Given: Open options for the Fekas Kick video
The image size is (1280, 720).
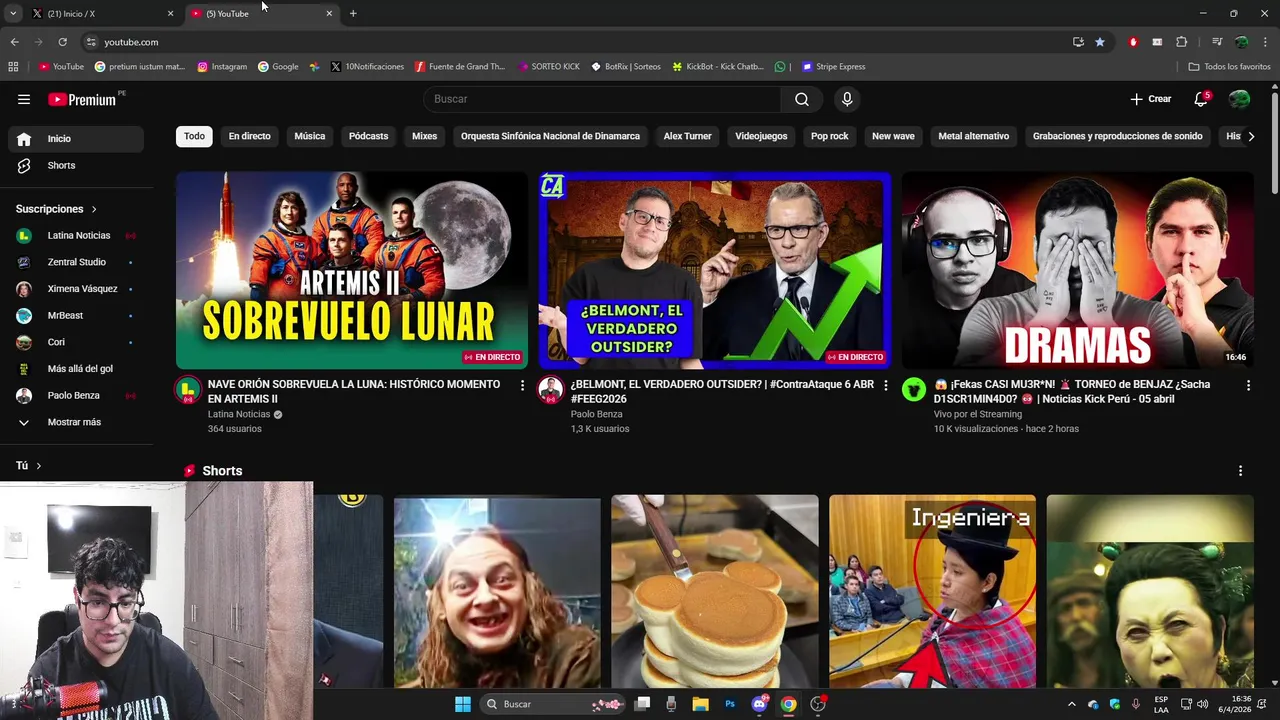Looking at the screenshot, I should pos(1248,385).
